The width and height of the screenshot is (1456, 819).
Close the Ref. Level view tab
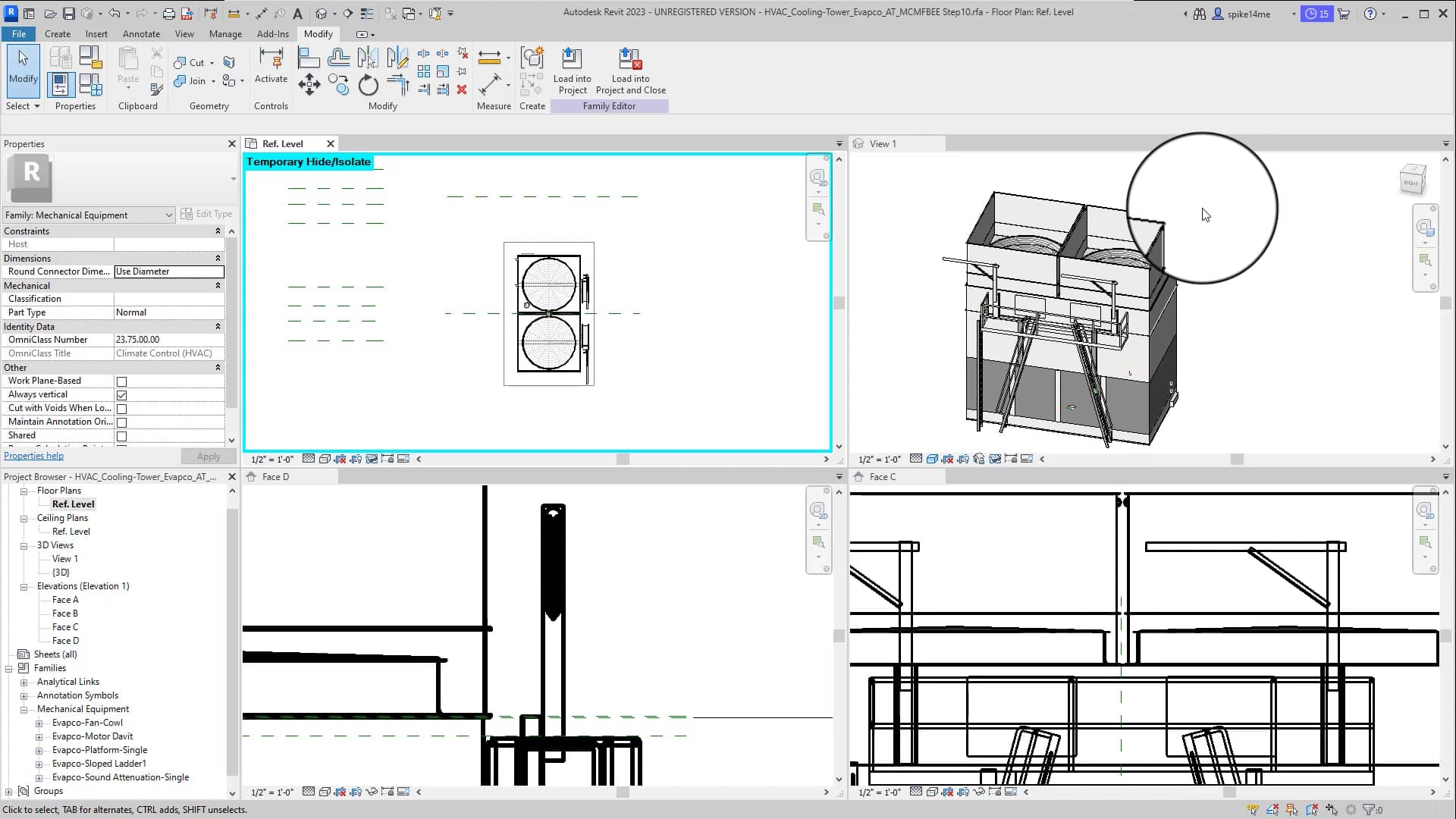331,144
